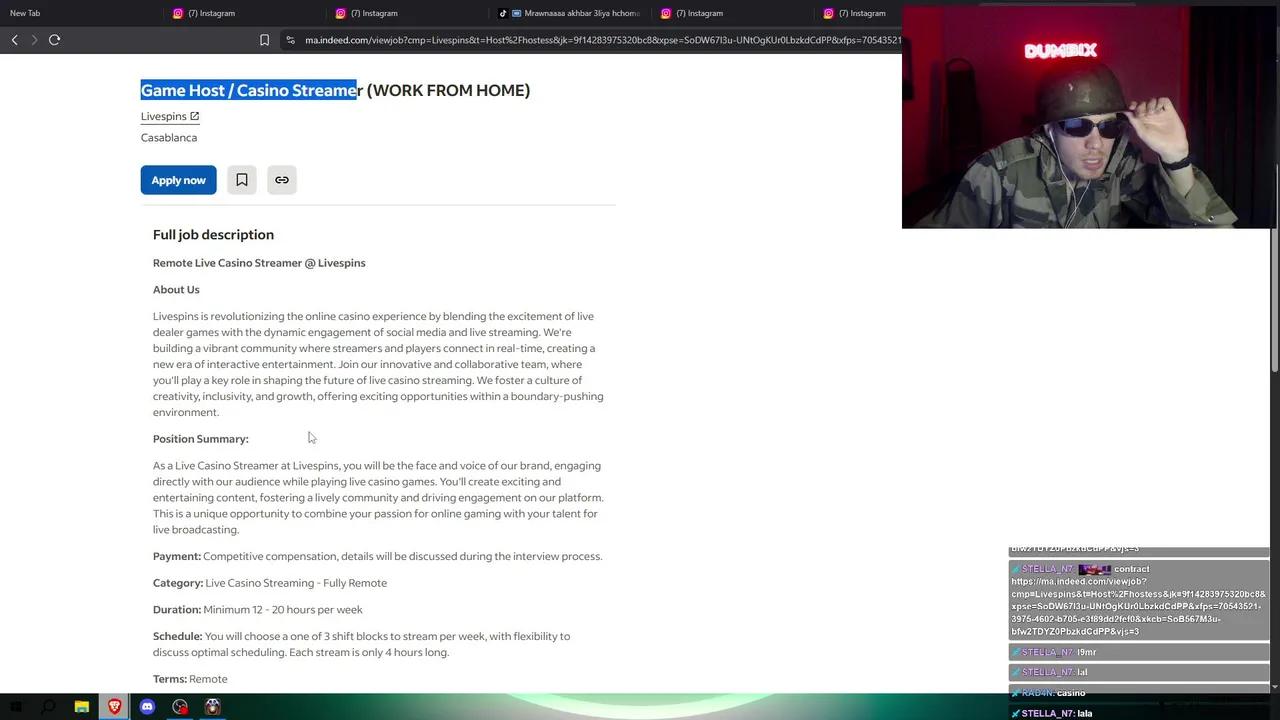
Task: Click the Position Summary: heading
Action: 201,439
